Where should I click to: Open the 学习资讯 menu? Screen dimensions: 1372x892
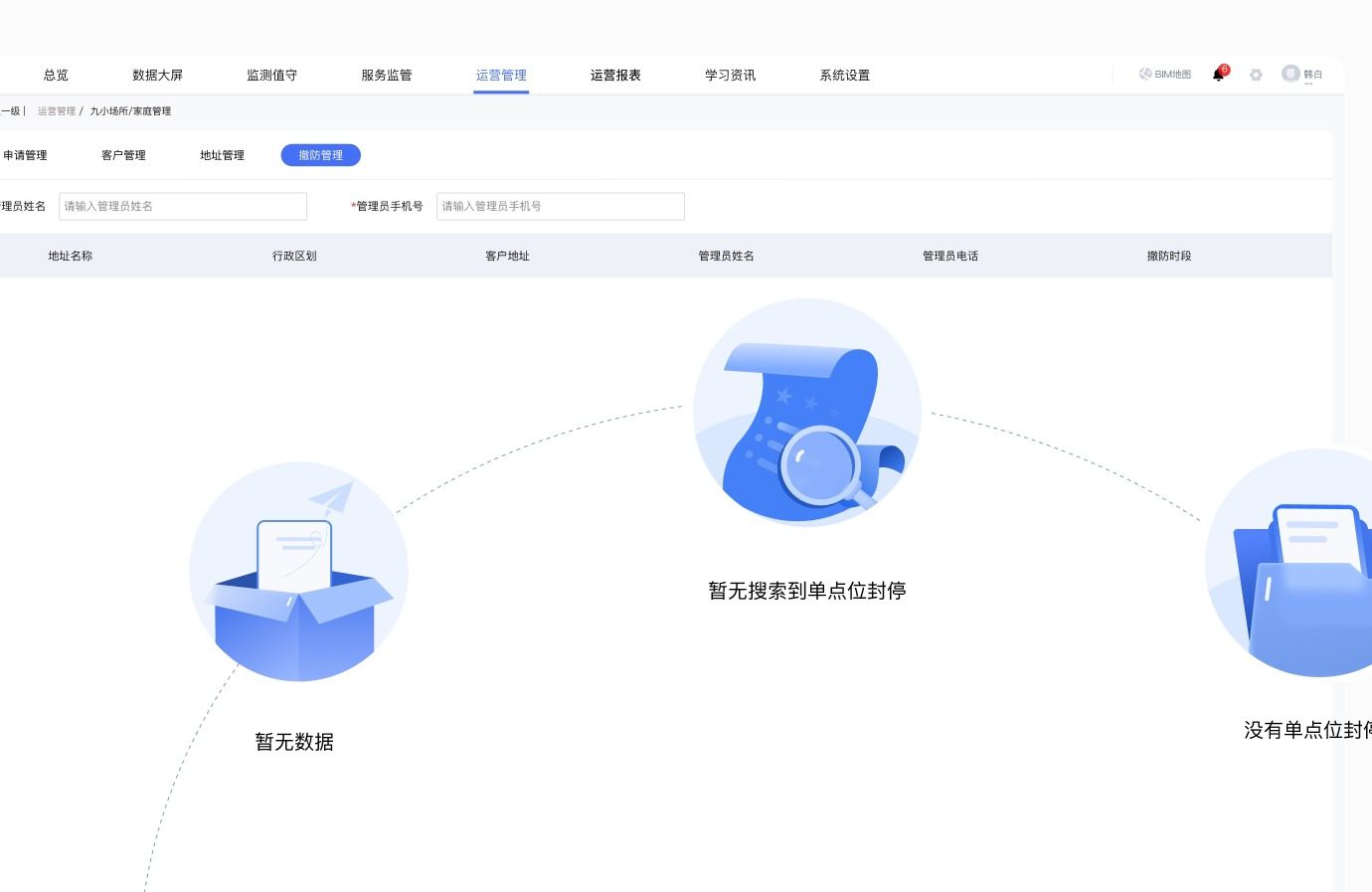tap(730, 76)
